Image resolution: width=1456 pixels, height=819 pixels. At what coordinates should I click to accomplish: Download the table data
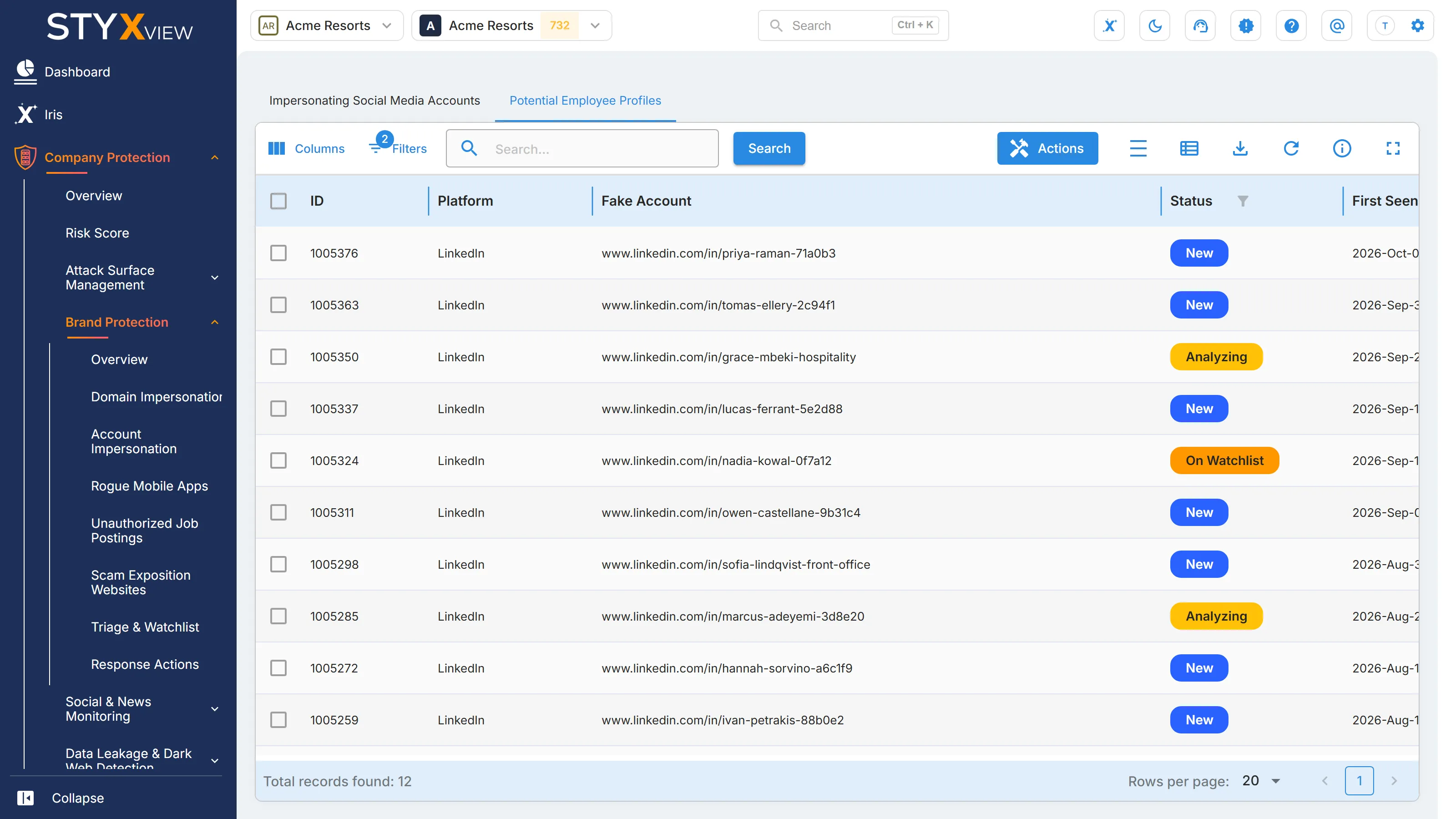(1239, 148)
